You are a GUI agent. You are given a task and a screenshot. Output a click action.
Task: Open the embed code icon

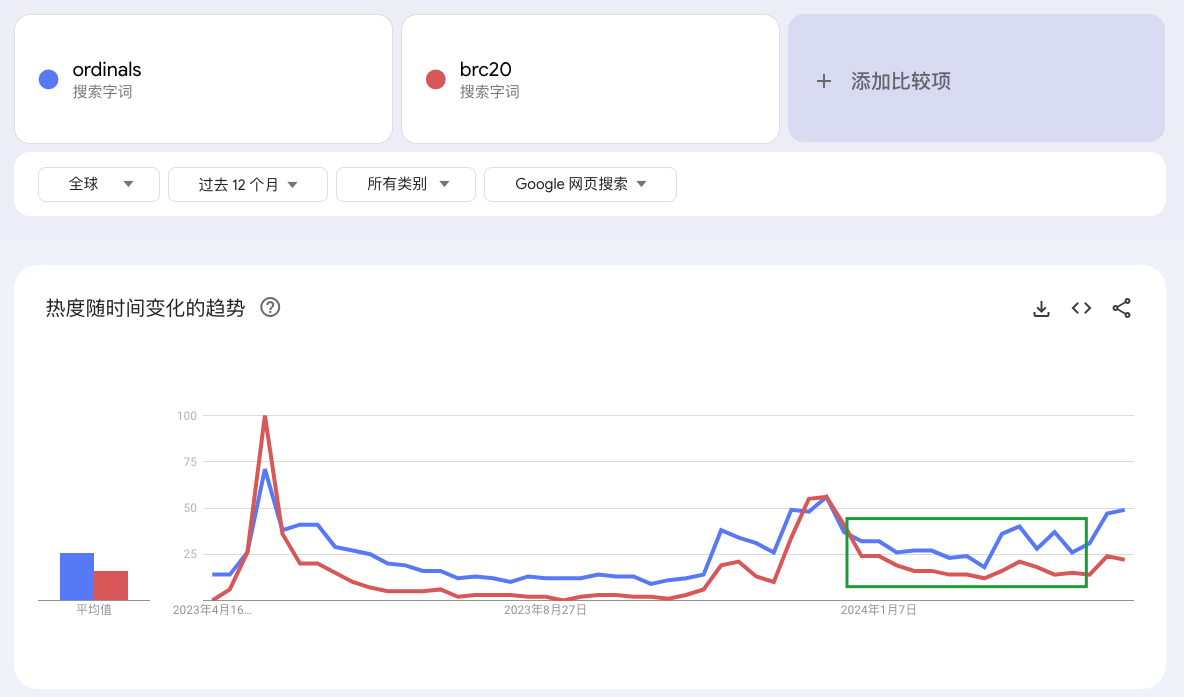tap(1081, 308)
